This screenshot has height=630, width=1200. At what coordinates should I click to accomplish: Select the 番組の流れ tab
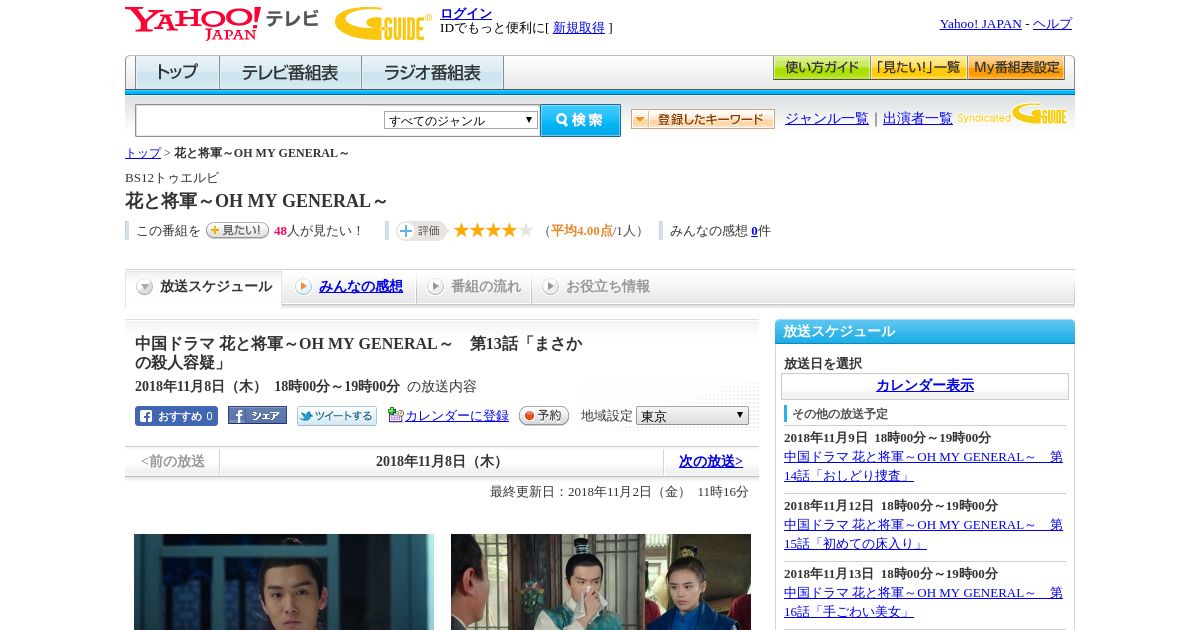pos(475,286)
